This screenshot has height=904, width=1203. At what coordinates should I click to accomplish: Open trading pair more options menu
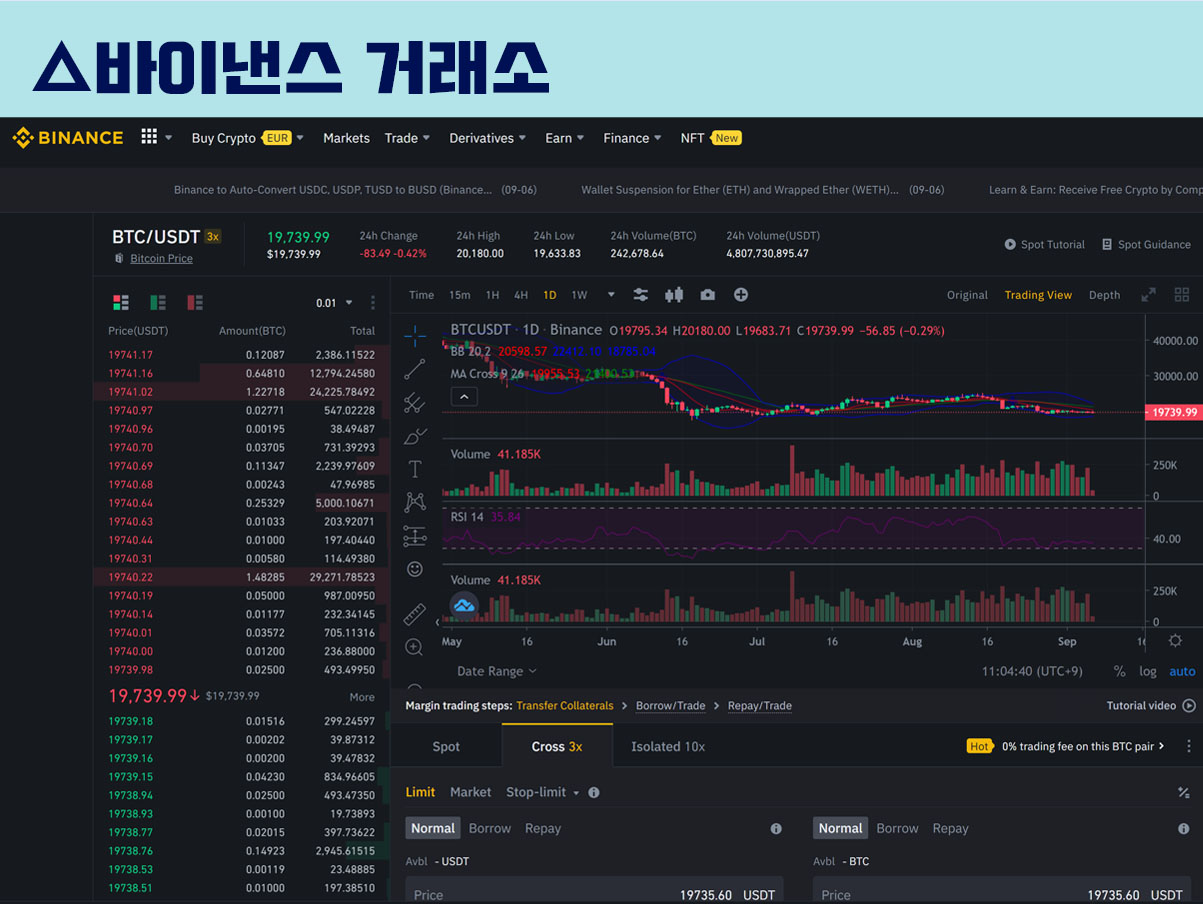point(1189,746)
